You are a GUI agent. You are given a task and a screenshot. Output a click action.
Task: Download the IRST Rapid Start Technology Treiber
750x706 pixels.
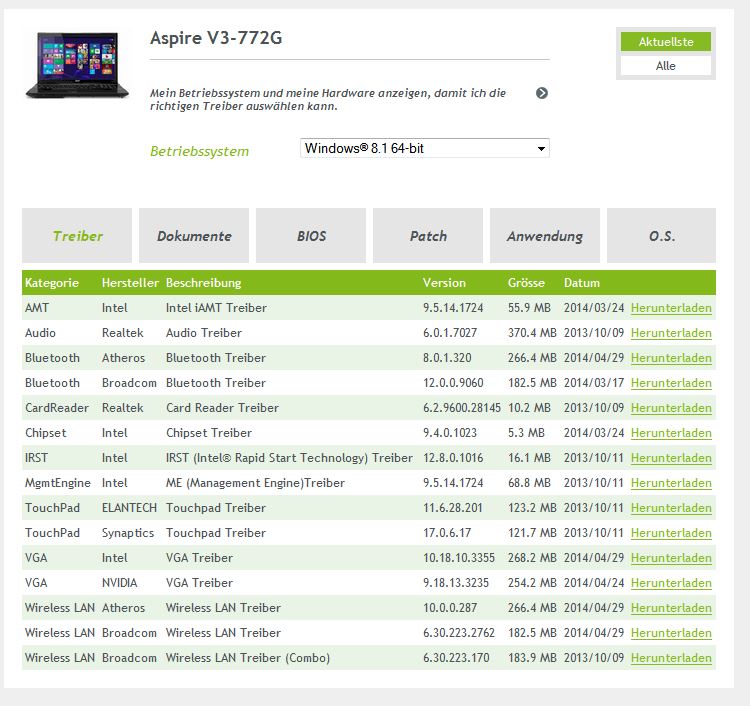(x=671, y=458)
